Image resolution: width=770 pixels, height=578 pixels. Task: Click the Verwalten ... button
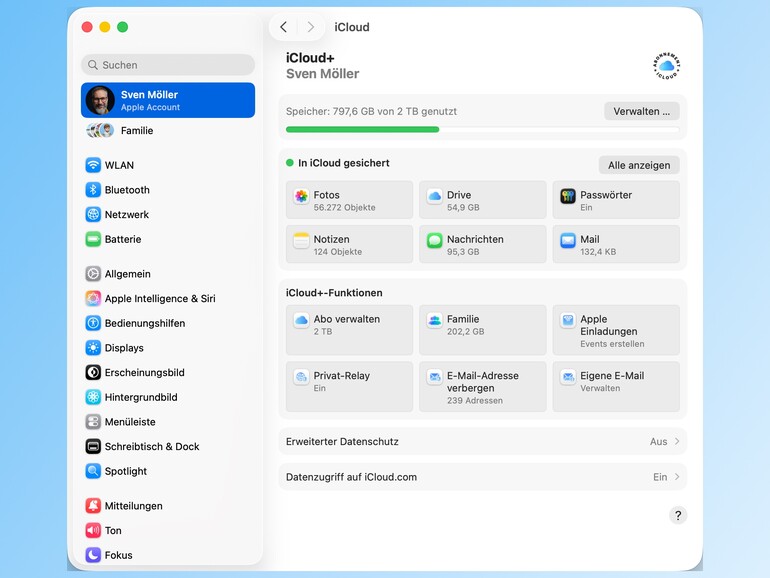tap(641, 111)
